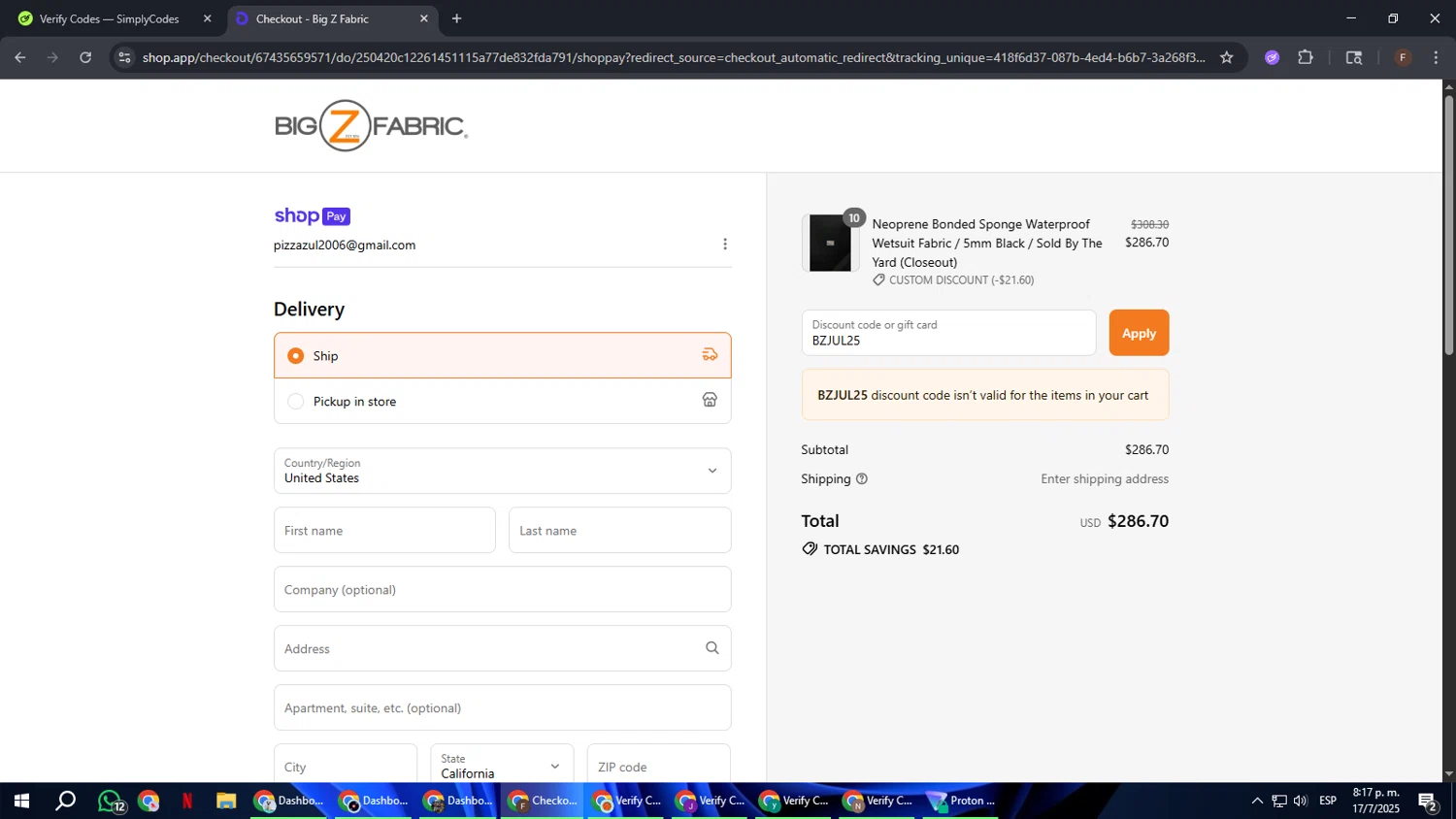1456x819 pixels.
Task: Open WhatsApp from the taskbar
Action: pos(111,801)
